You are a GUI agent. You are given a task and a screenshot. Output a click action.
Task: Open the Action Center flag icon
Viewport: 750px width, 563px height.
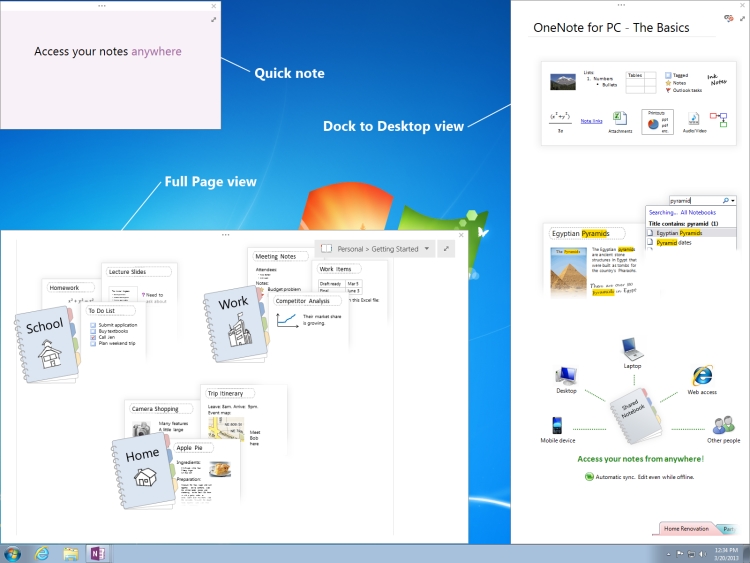[680, 554]
